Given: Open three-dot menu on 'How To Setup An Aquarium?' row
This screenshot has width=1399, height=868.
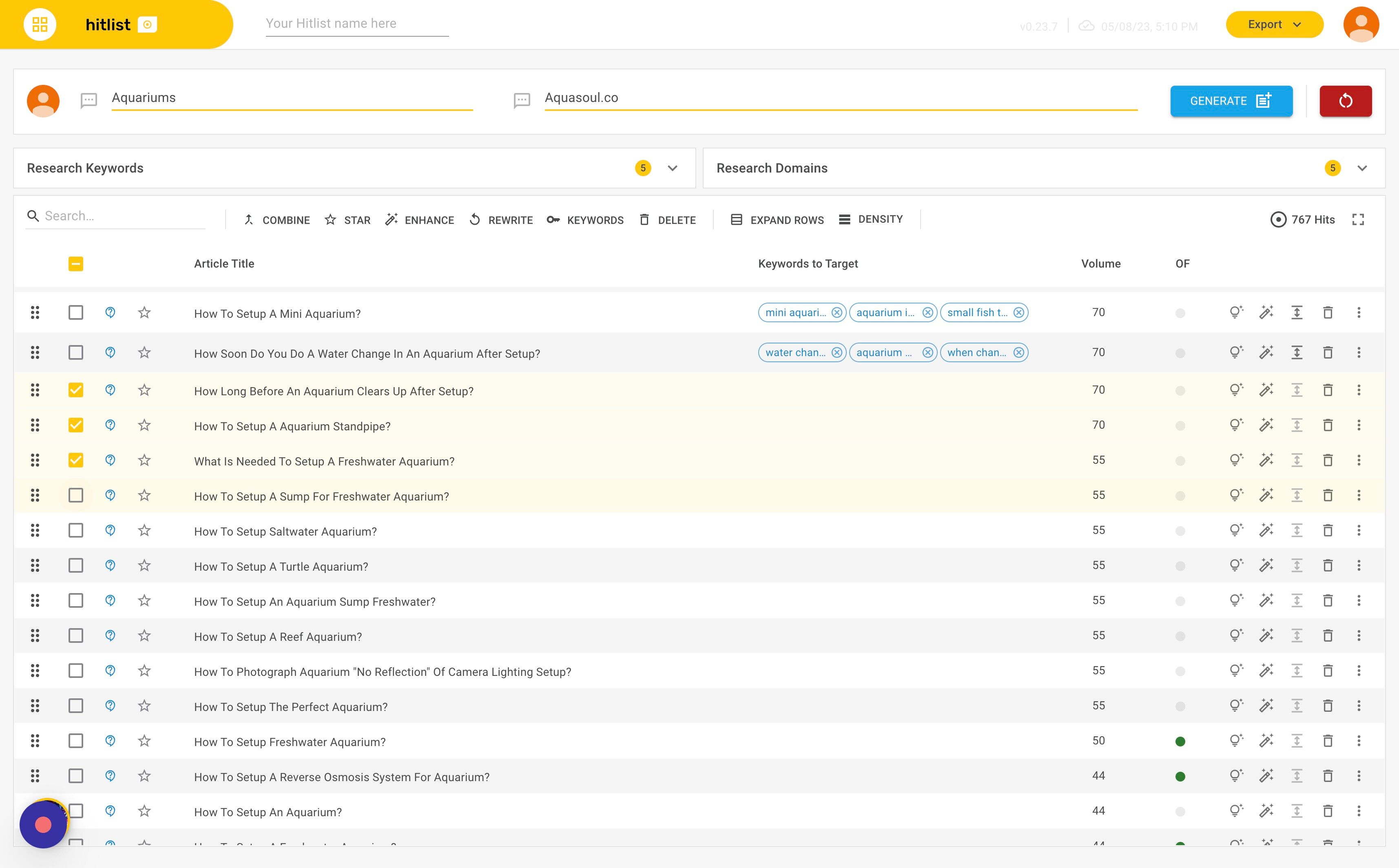Looking at the screenshot, I should 1358,810.
